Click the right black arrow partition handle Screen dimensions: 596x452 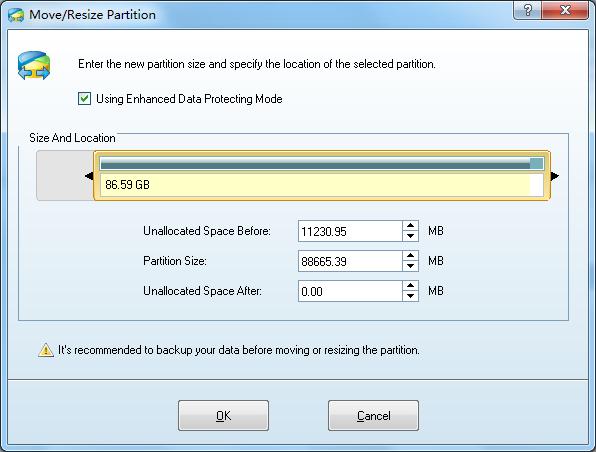555,176
